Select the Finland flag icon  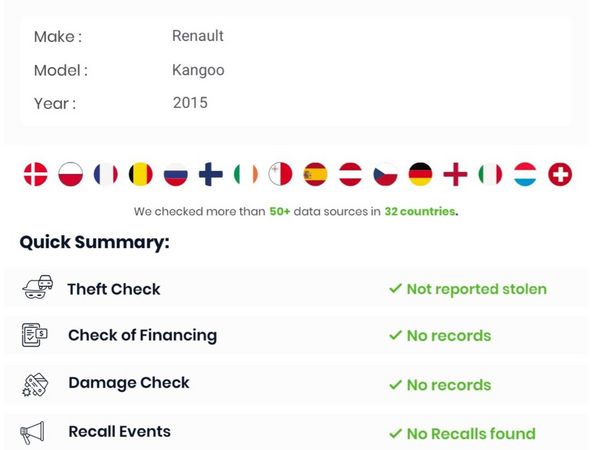[x=211, y=174]
